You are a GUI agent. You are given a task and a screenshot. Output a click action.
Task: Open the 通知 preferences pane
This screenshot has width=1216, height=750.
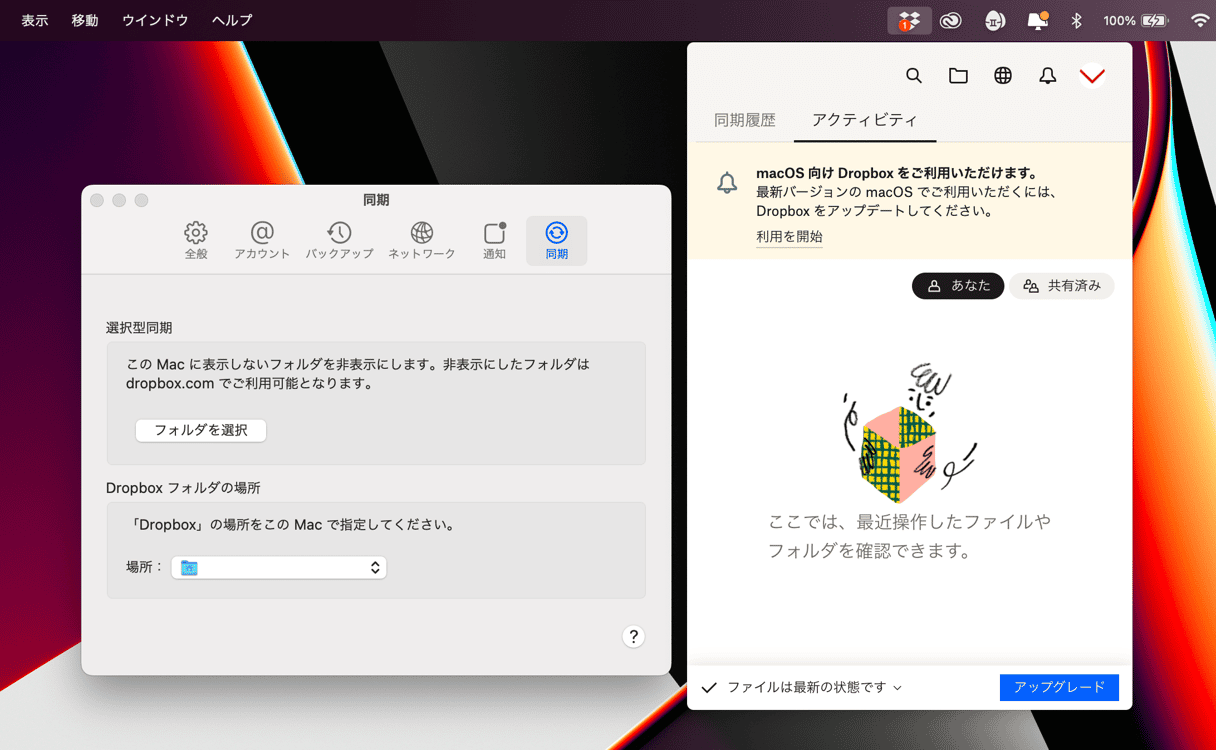[x=494, y=241]
